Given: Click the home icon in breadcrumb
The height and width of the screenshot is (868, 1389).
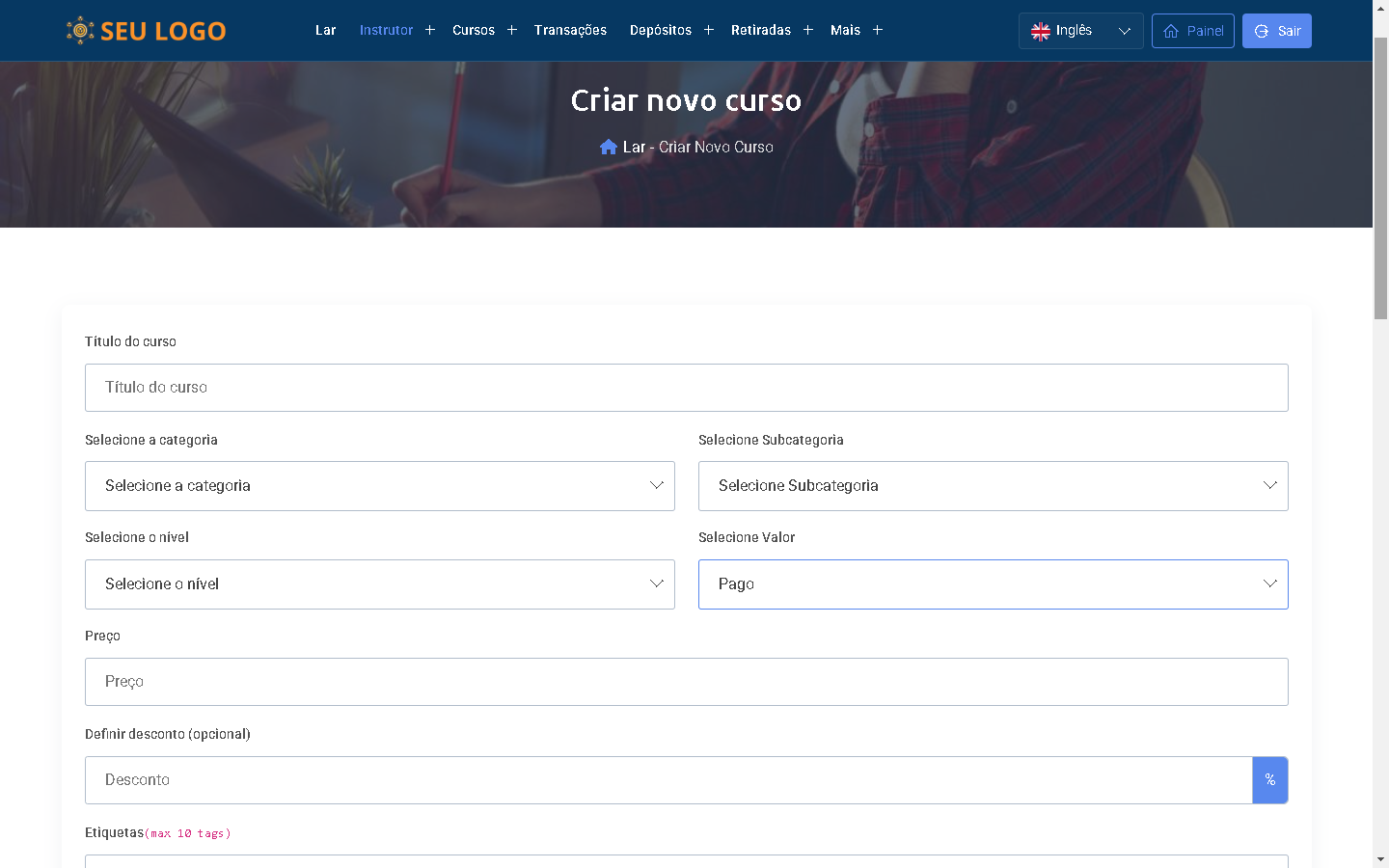Looking at the screenshot, I should (x=608, y=148).
